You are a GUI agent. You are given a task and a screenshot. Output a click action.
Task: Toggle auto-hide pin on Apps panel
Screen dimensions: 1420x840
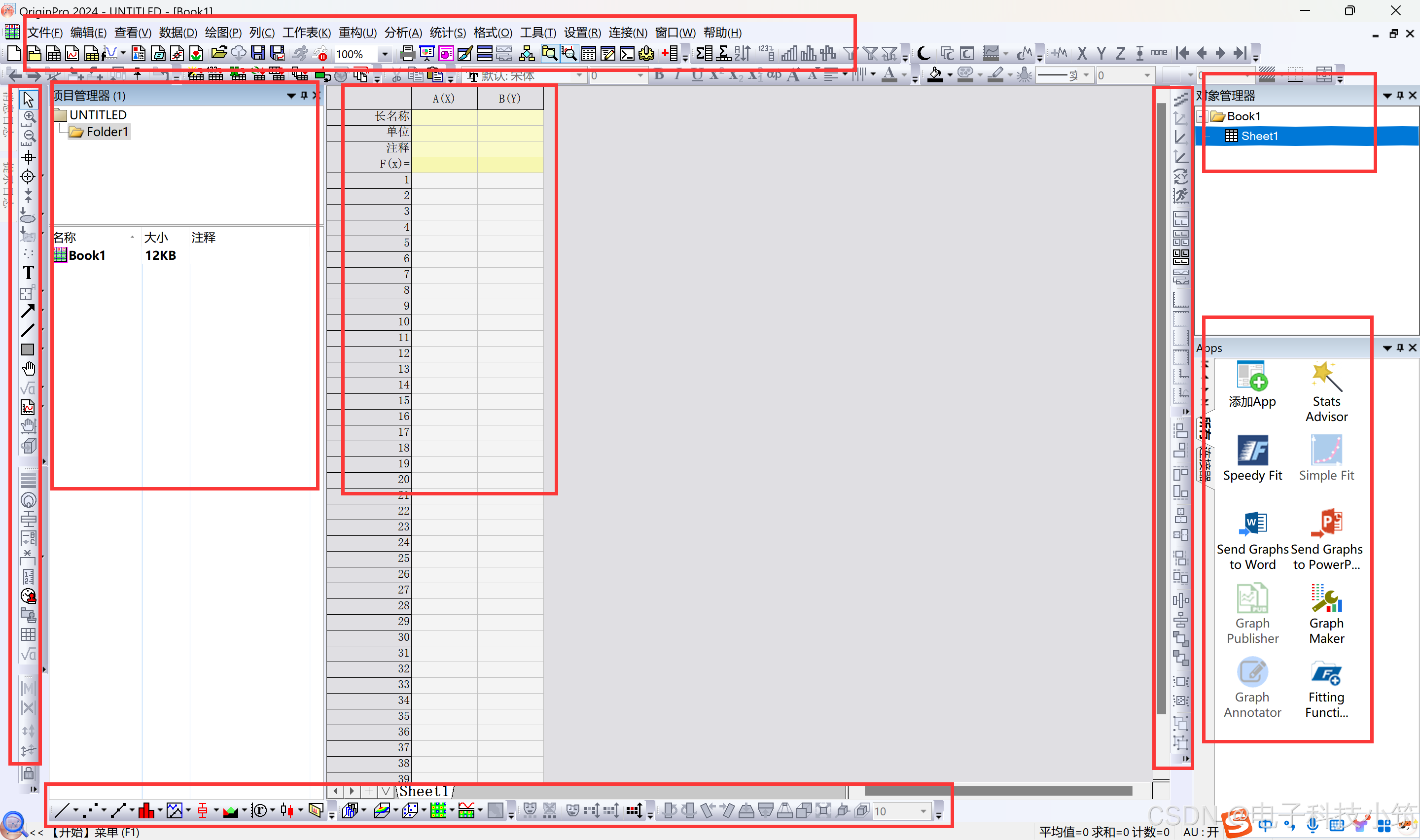pyautogui.click(x=1400, y=348)
